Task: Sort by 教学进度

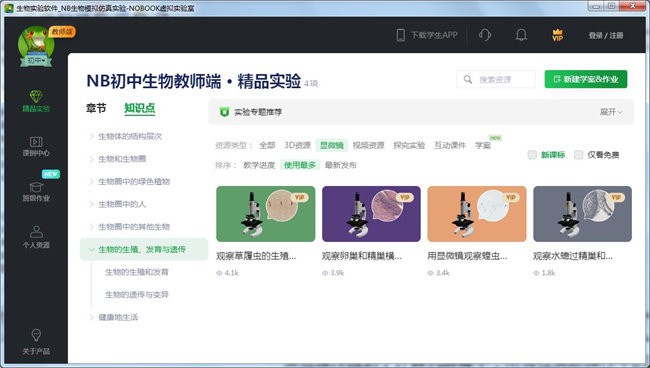Action: coord(259,165)
